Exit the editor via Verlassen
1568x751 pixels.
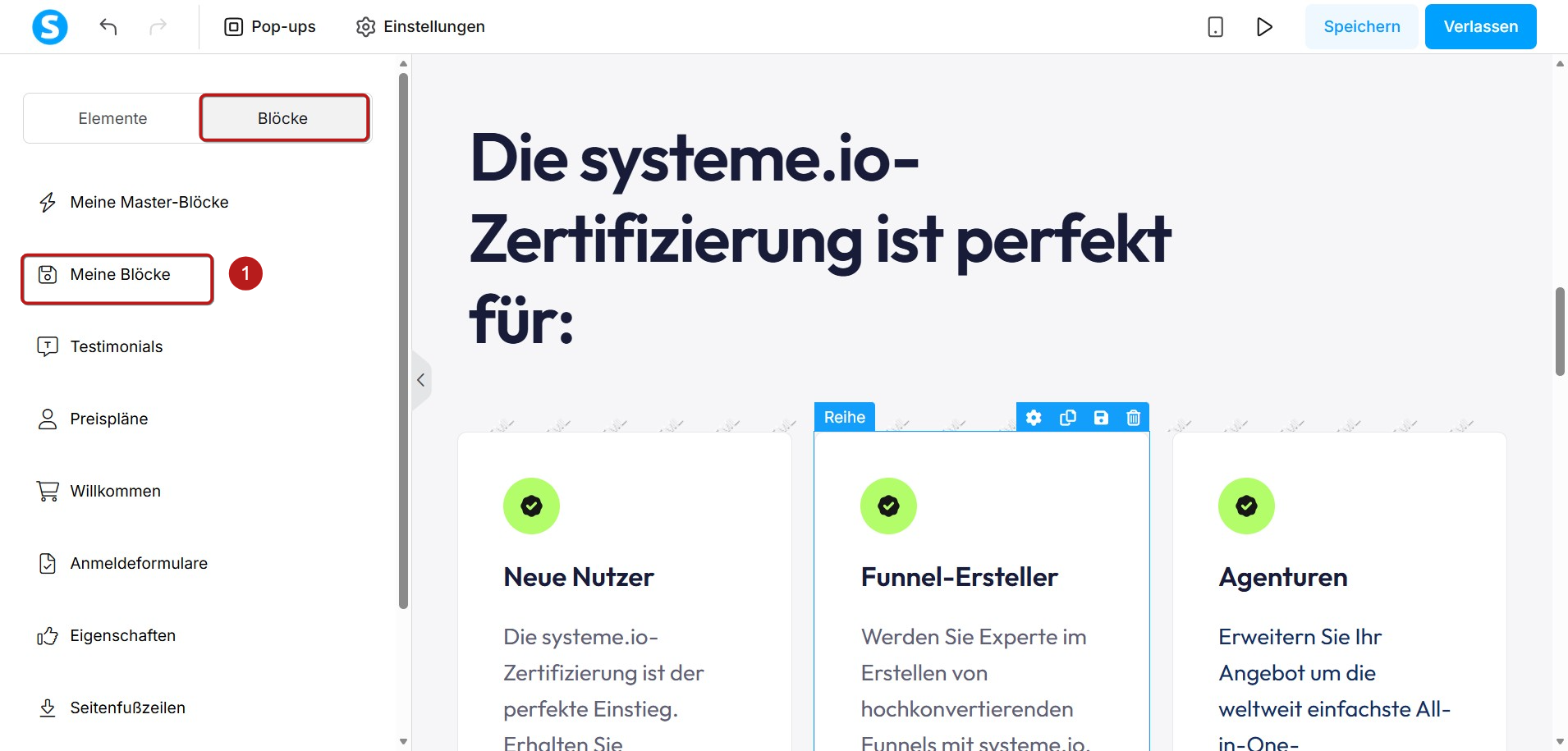click(x=1481, y=26)
